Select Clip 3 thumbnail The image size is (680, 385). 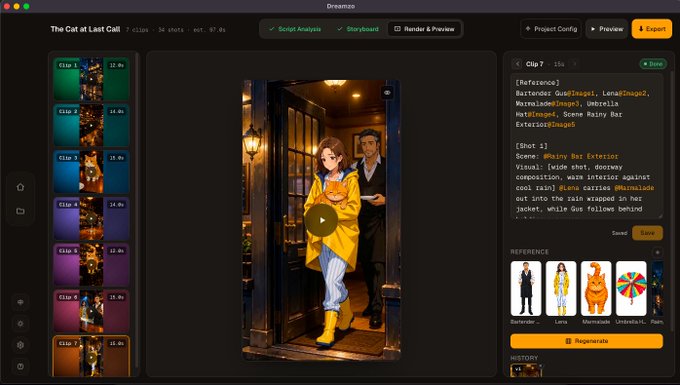coord(92,172)
